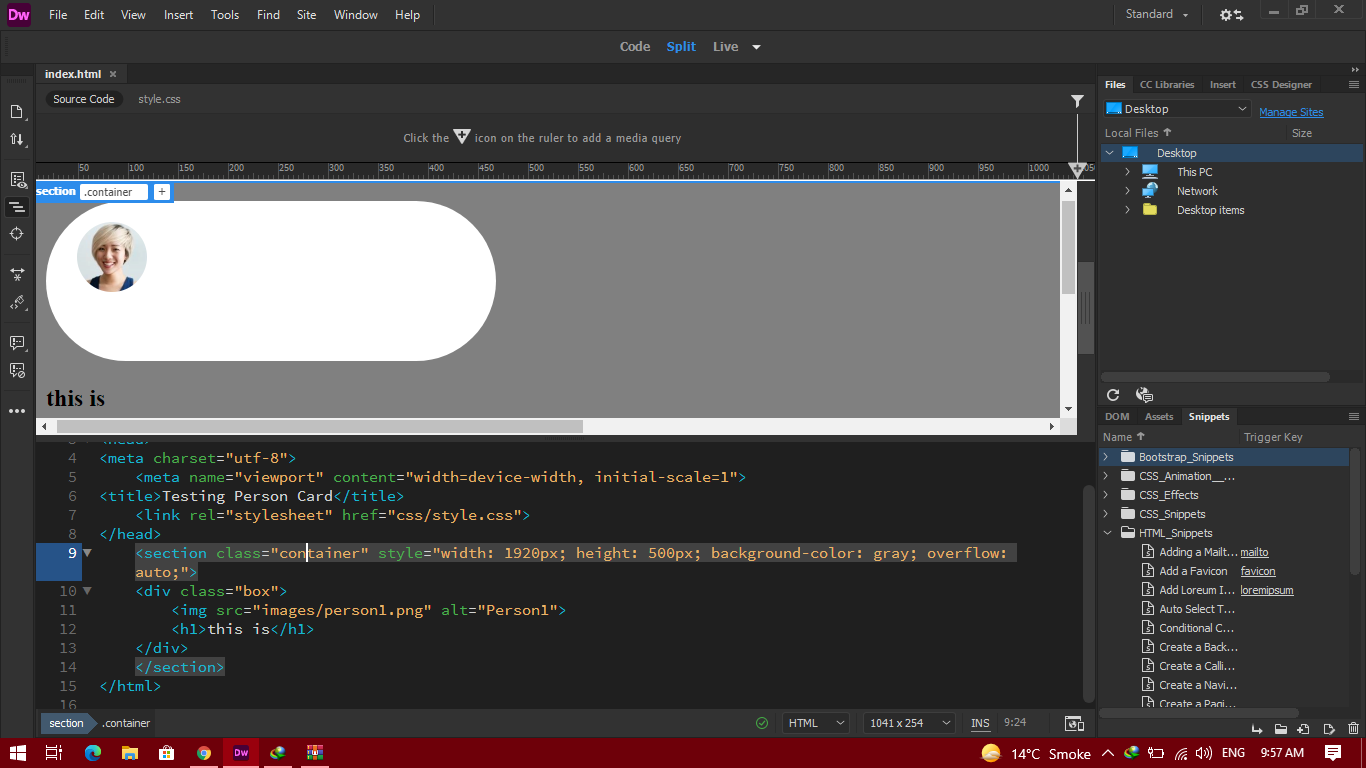The height and width of the screenshot is (768, 1366).
Task: Collapse the HTML_Snippets folder
Action: (x=1105, y=533)
